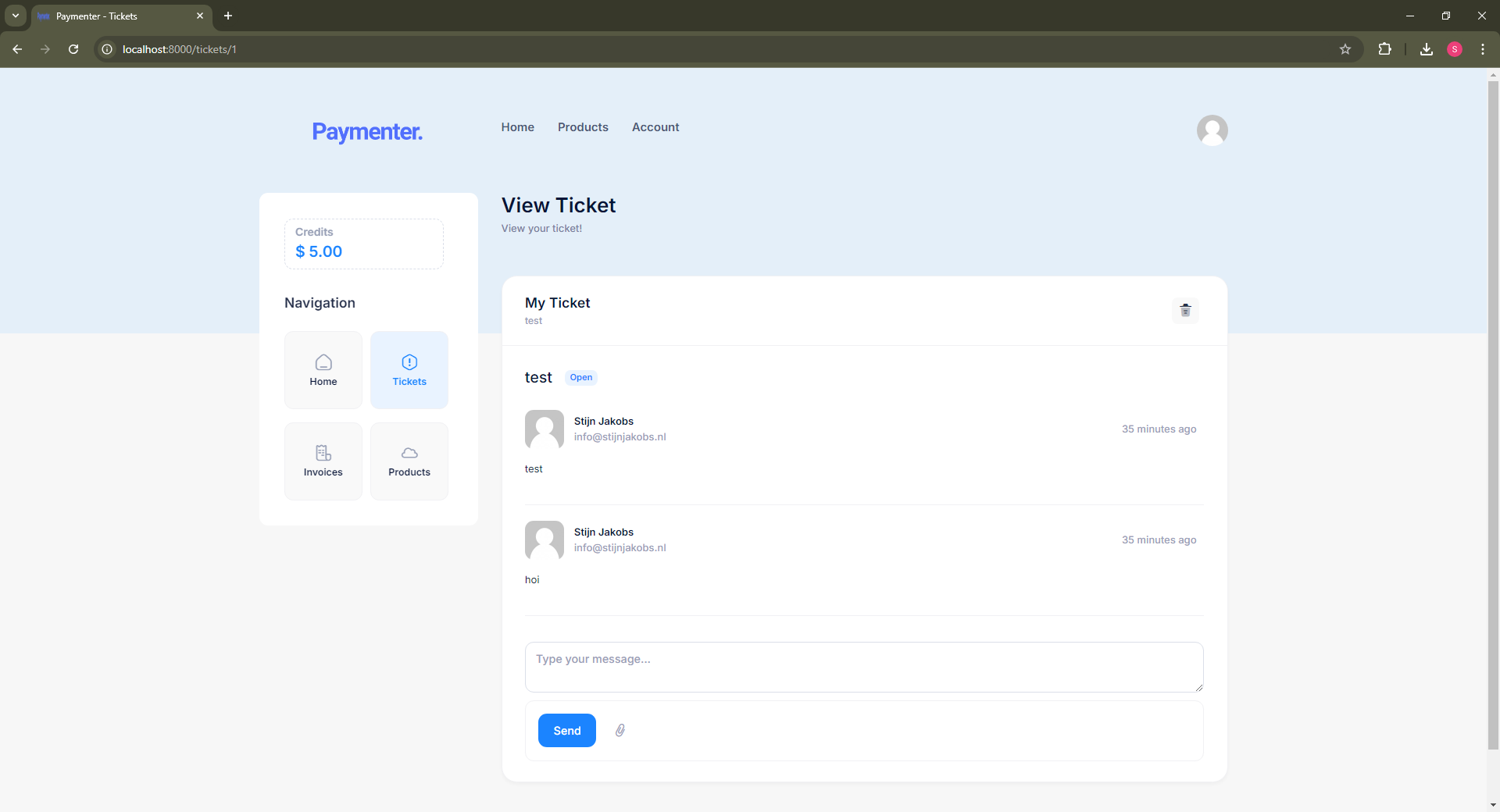Bookmark this page with star icon
Screen dimensions: 1500x812
pyautogui.click(x=1345, y=49)
